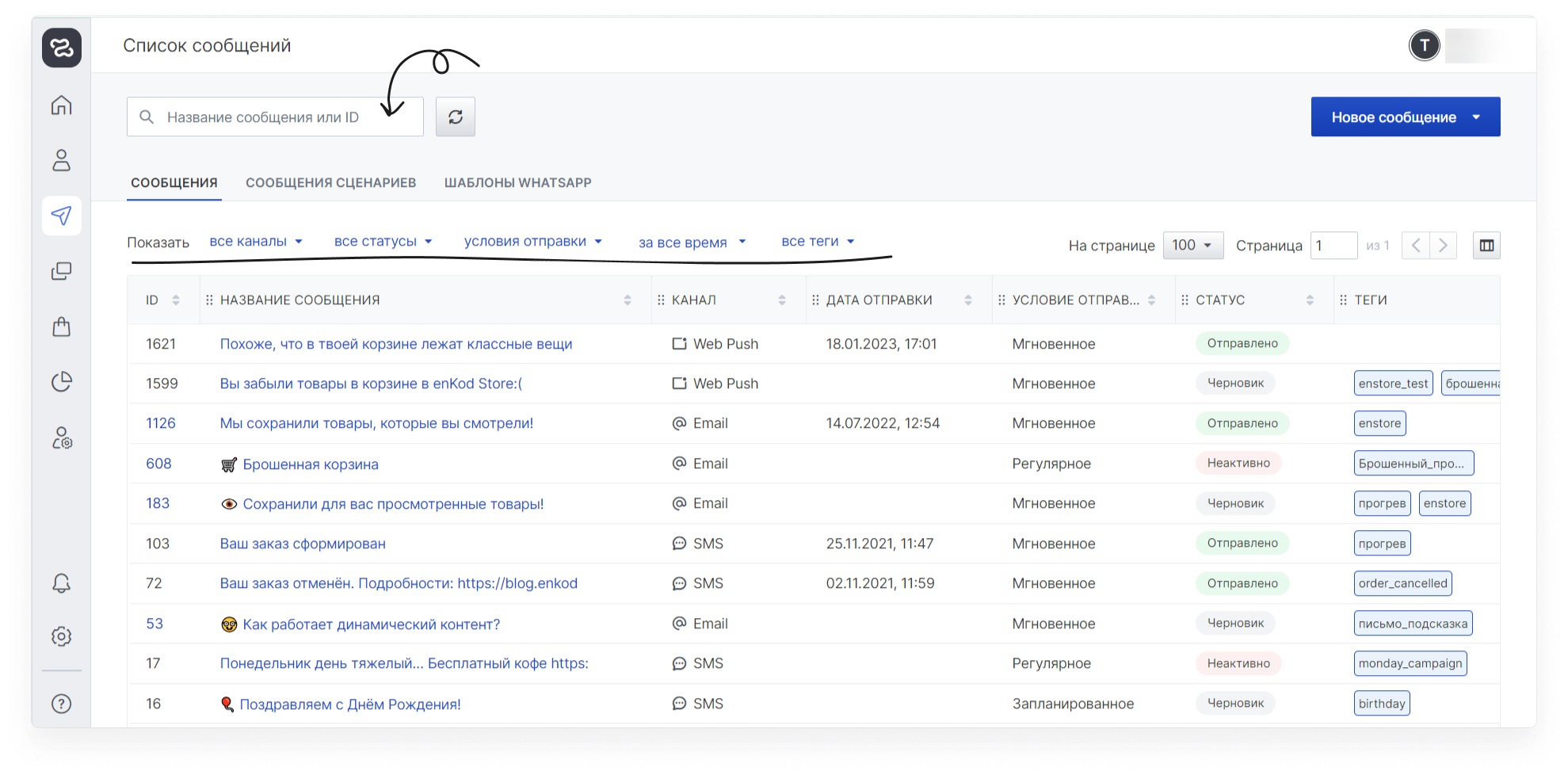This screenshot has width=1568, height=775.
Task: Open the Reports pie chart icon
Action: tap(62, 382)
